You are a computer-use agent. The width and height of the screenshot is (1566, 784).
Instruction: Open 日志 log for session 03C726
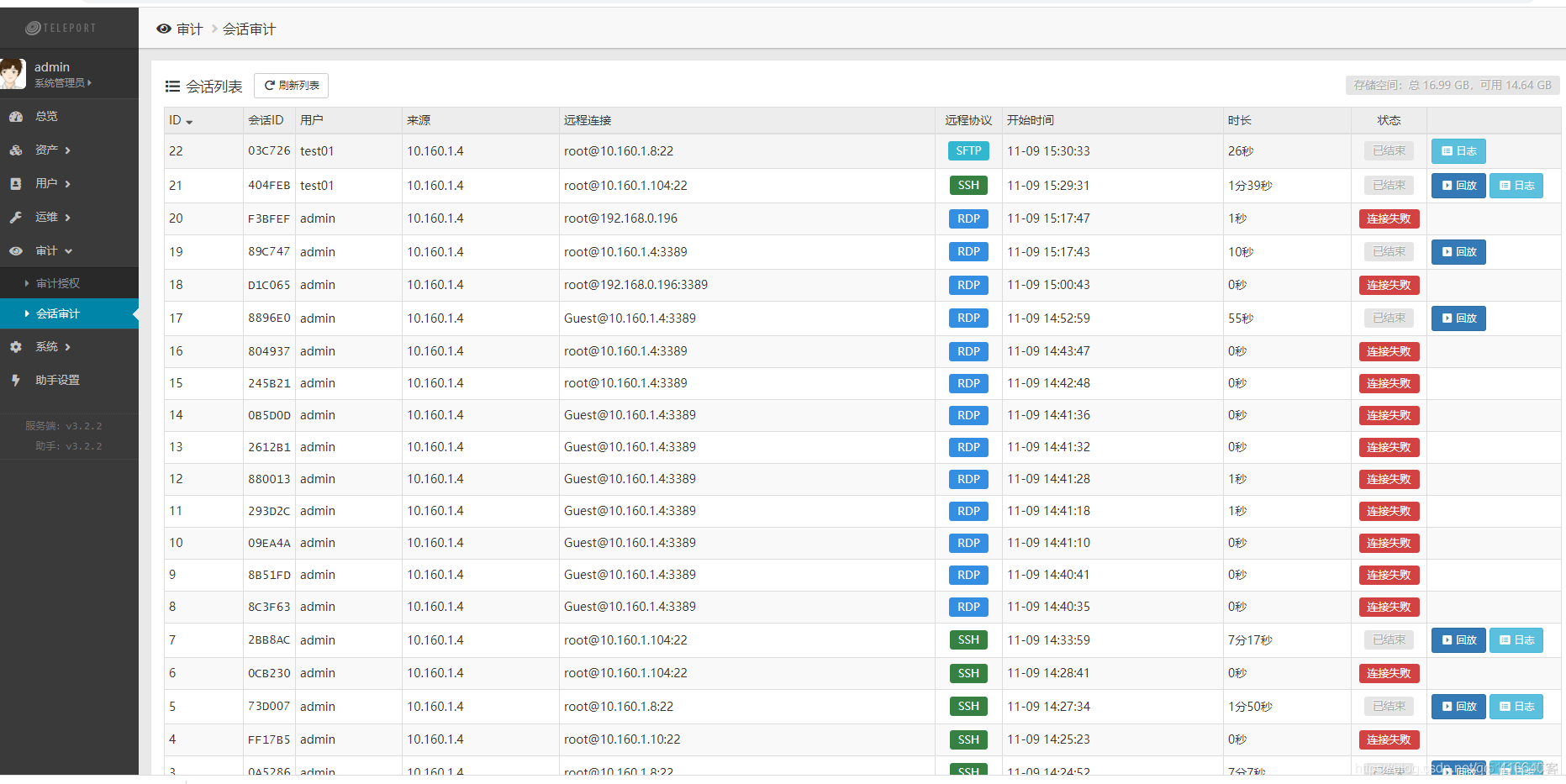click(1458, 151)
